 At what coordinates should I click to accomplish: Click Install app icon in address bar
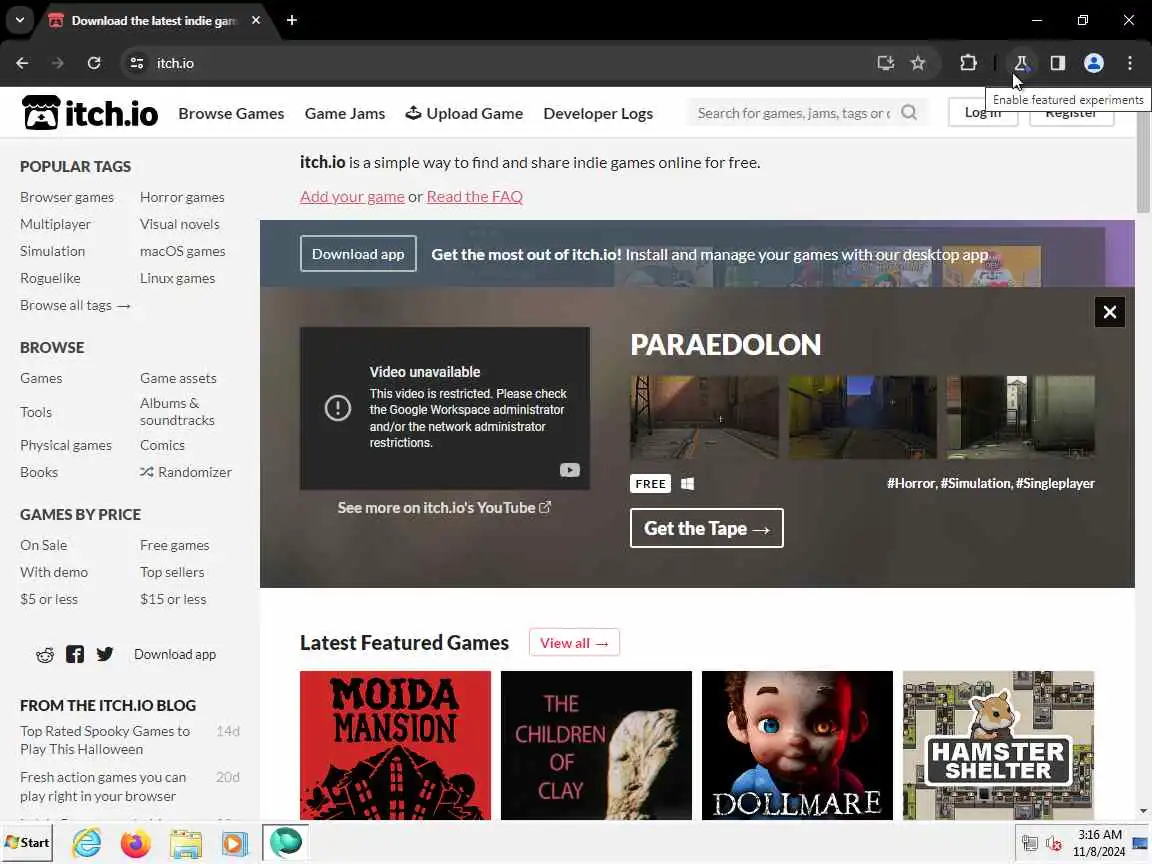tap(886, 63)
